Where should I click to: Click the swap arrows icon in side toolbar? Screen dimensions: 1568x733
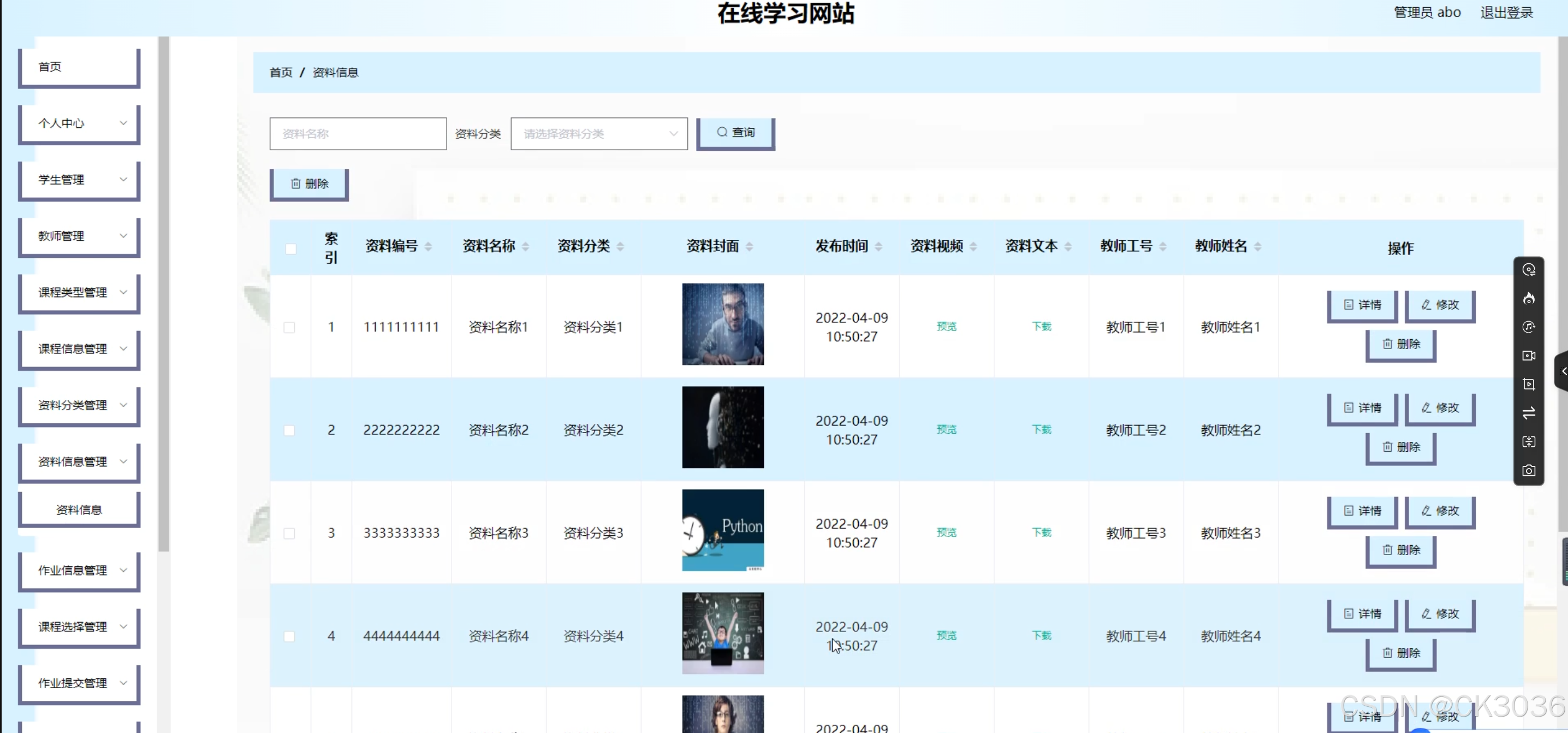point(1529,413)
